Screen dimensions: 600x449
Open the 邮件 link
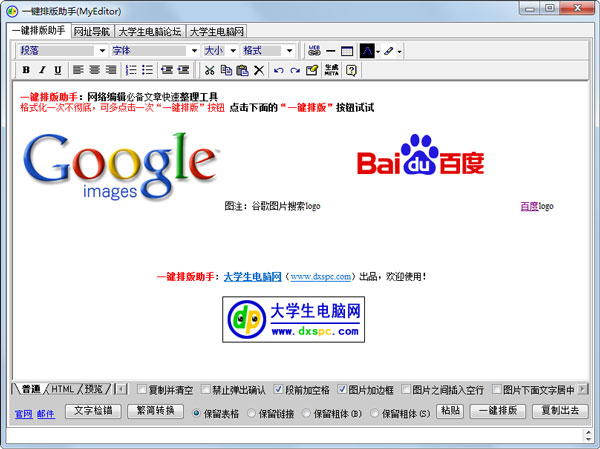[x=46, y=414]
